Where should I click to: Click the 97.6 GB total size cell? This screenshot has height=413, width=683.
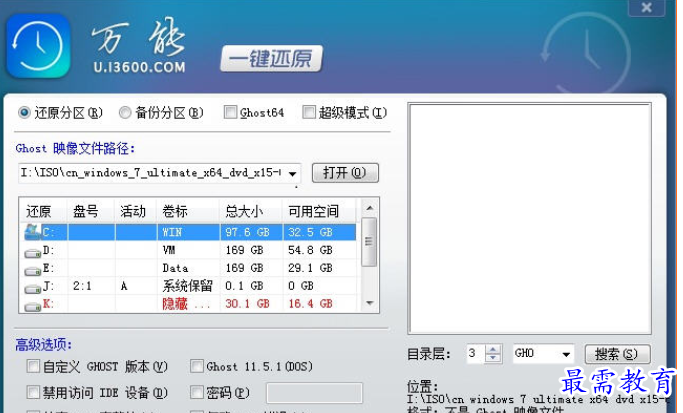[x=251, y=232]
